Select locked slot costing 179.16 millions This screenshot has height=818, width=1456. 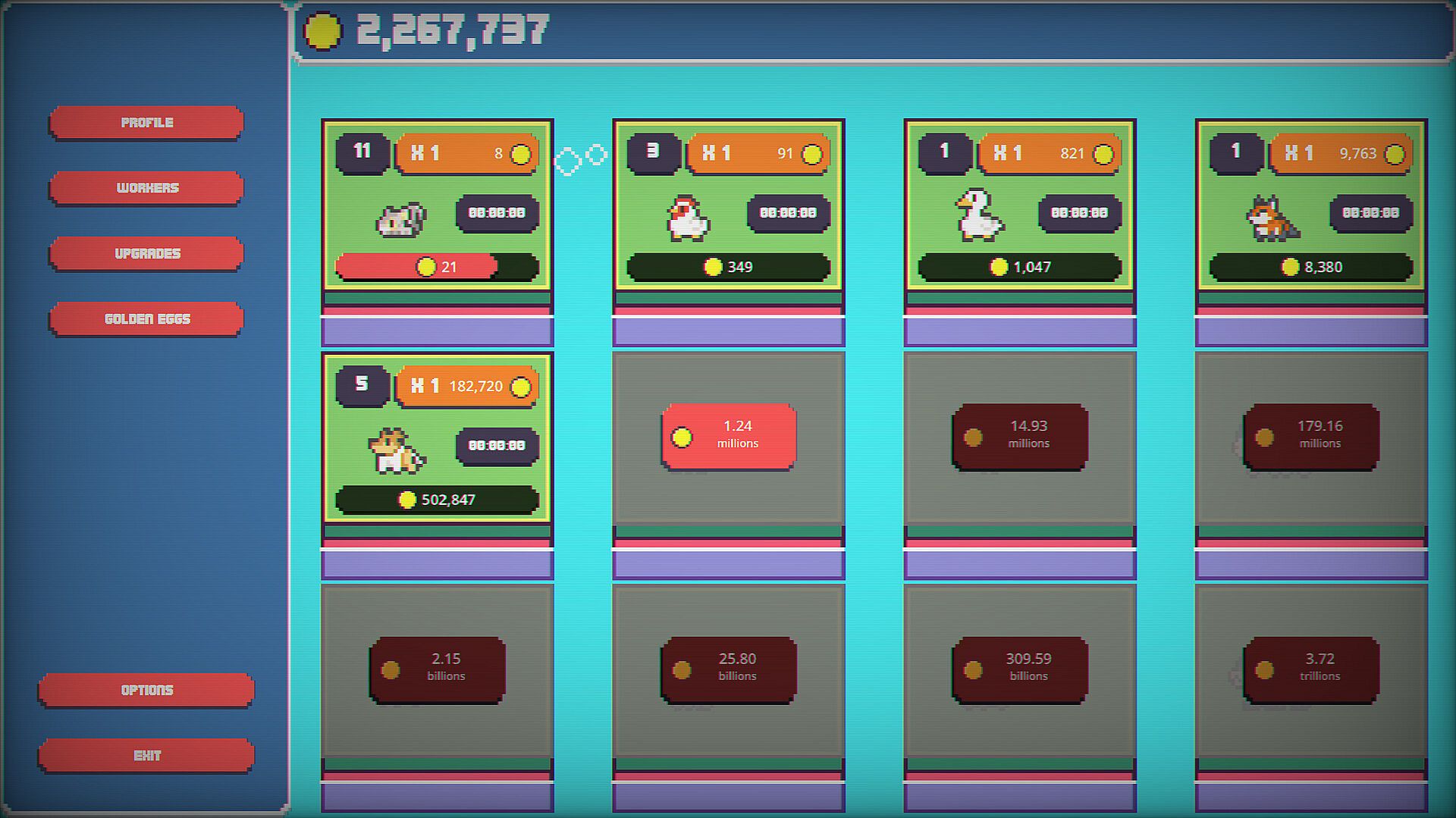pyautogui.click(x=1311, y=437)
